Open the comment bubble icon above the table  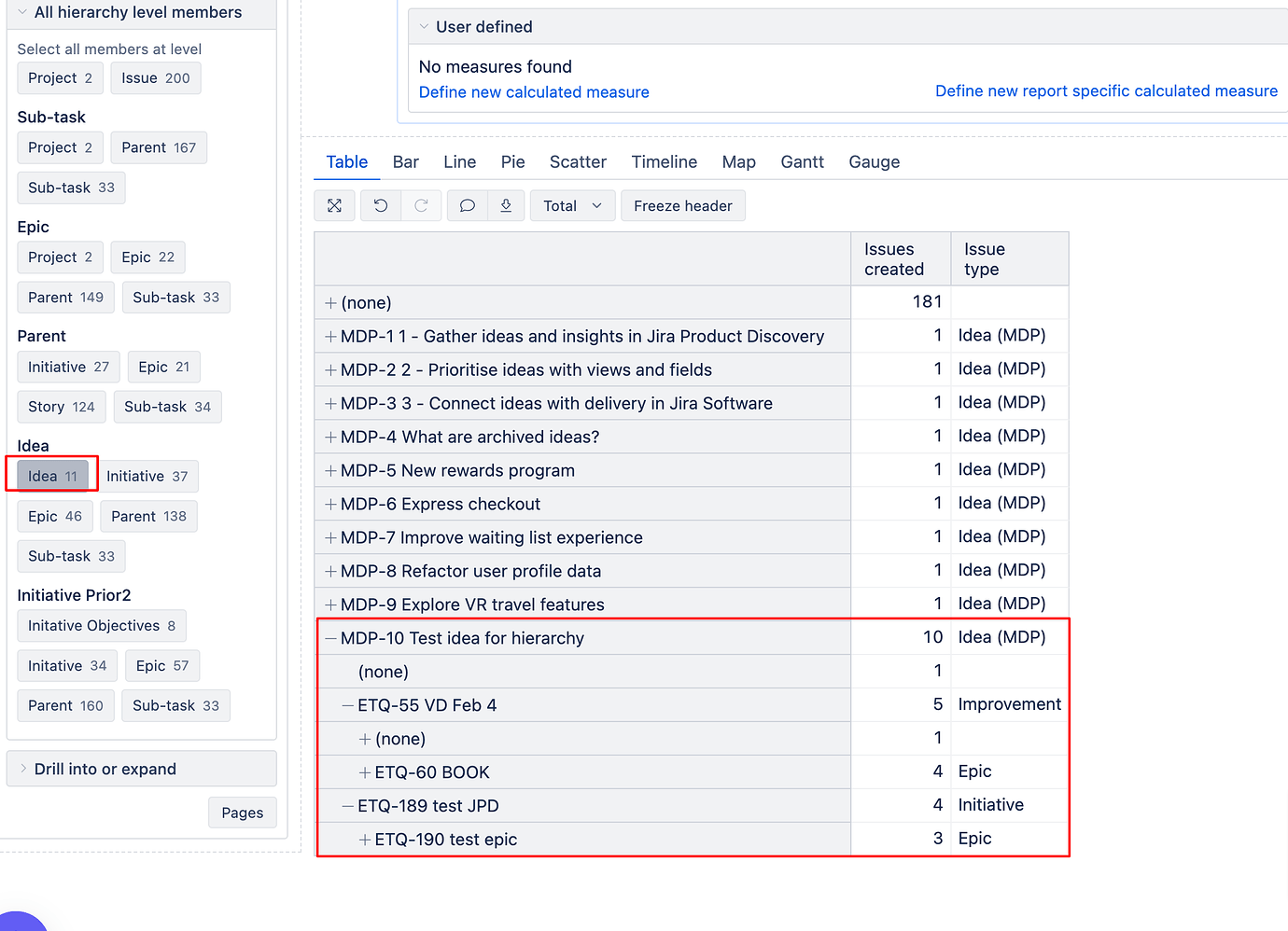coord(467,205)
